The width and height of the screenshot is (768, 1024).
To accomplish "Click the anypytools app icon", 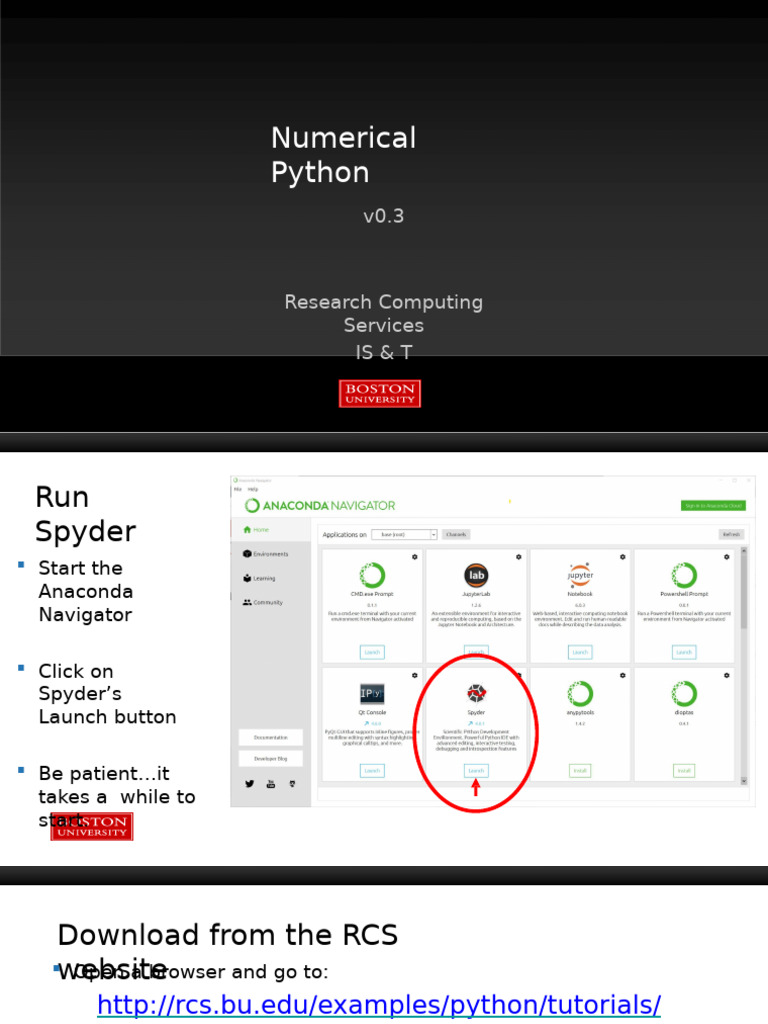I will pyautogui.click(x=580, y=694).
